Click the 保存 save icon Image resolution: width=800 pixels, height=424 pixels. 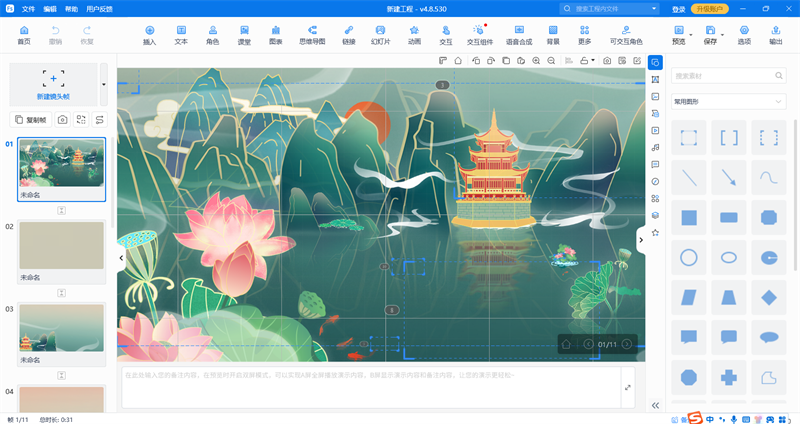710,35
